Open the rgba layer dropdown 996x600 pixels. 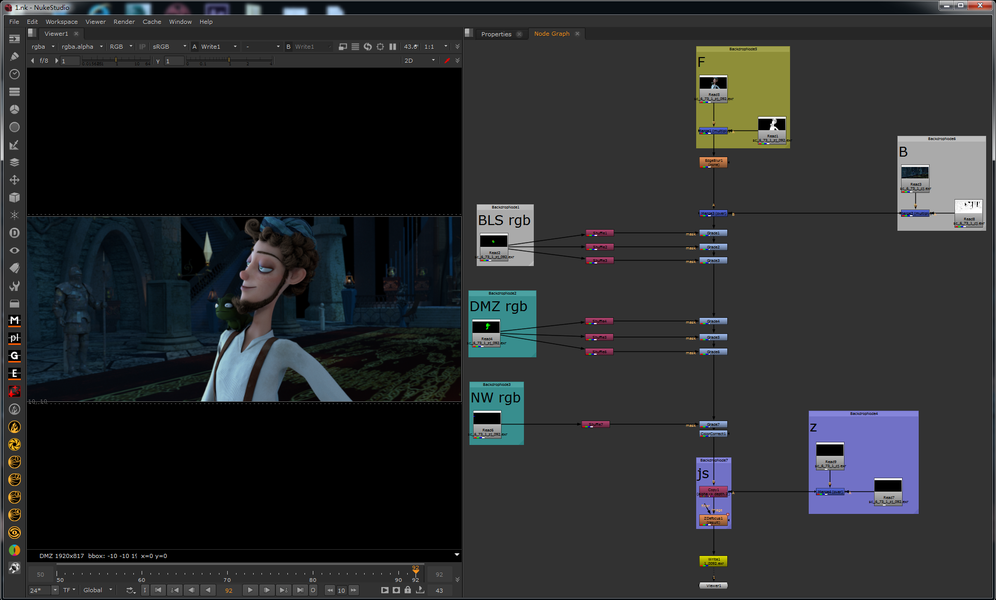[x=43, y=46]
